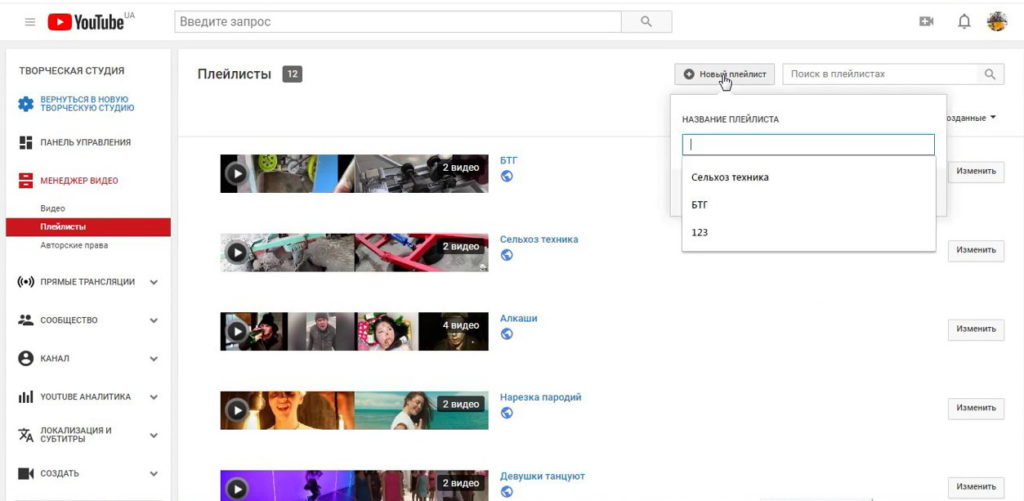Viewport: 1024px width, 501px height.
Task: Click the gear icon for new Creator Studio
Action: coord(26,104)
